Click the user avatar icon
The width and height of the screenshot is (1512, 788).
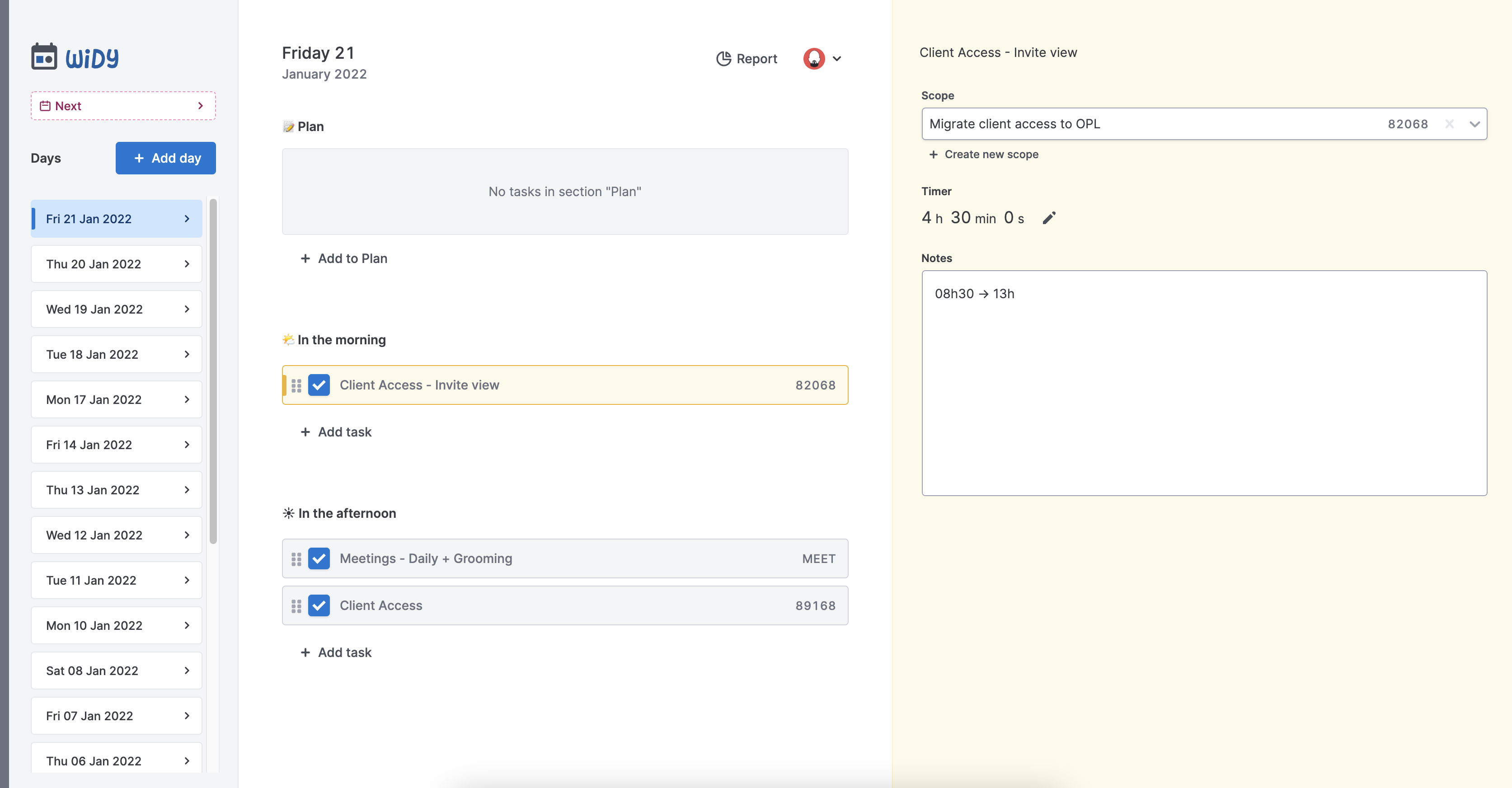pyautogui.click(x=813, y=59)
